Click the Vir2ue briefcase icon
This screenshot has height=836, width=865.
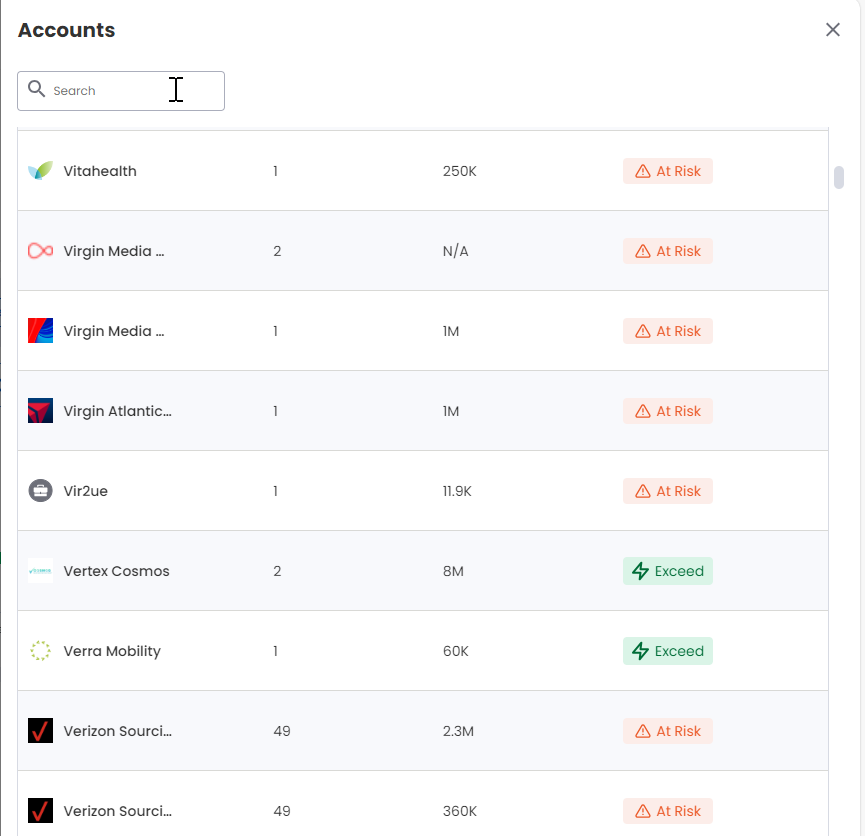tap(40, 491)
